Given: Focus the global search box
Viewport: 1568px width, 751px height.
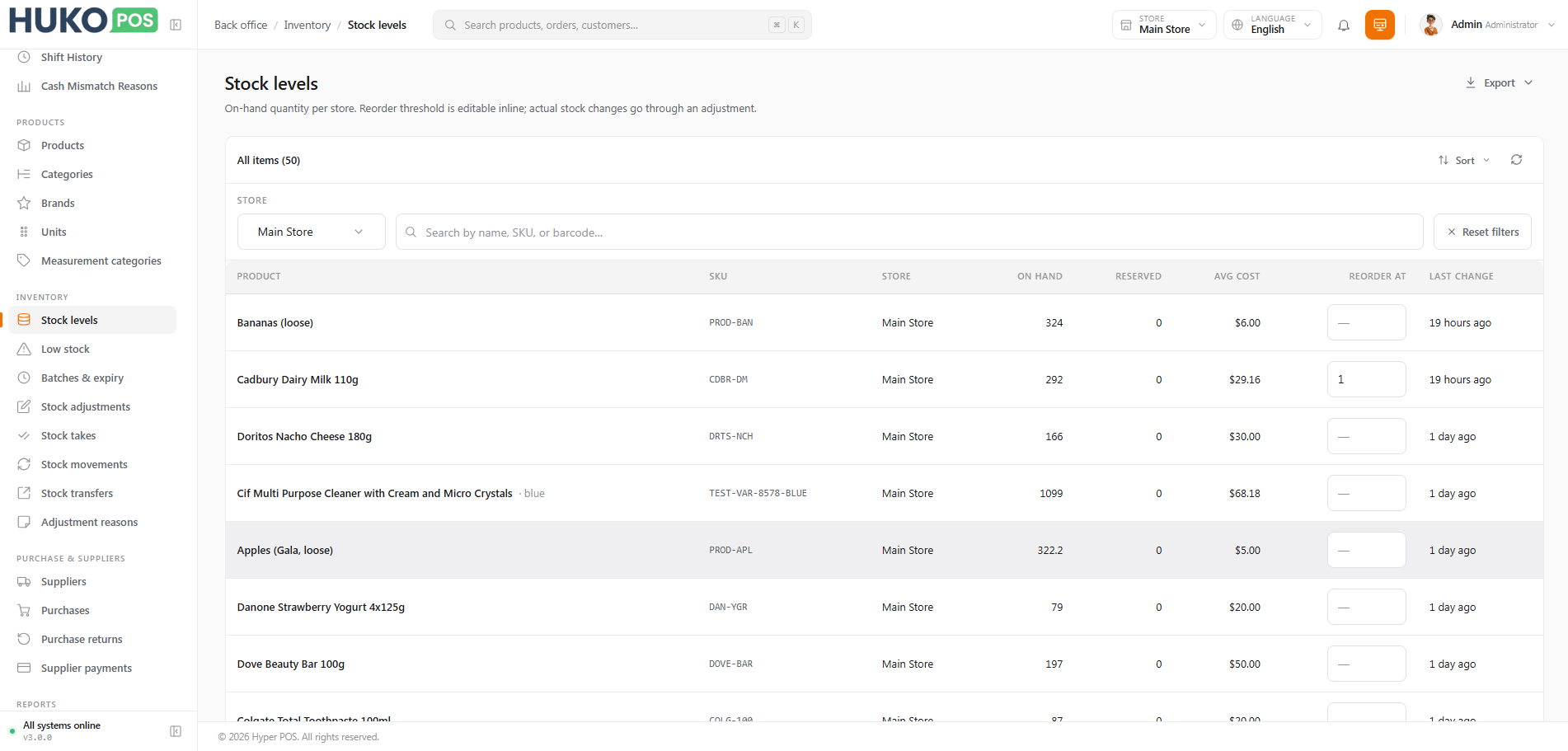Looking at the screenshot, I should coord(622,25).
